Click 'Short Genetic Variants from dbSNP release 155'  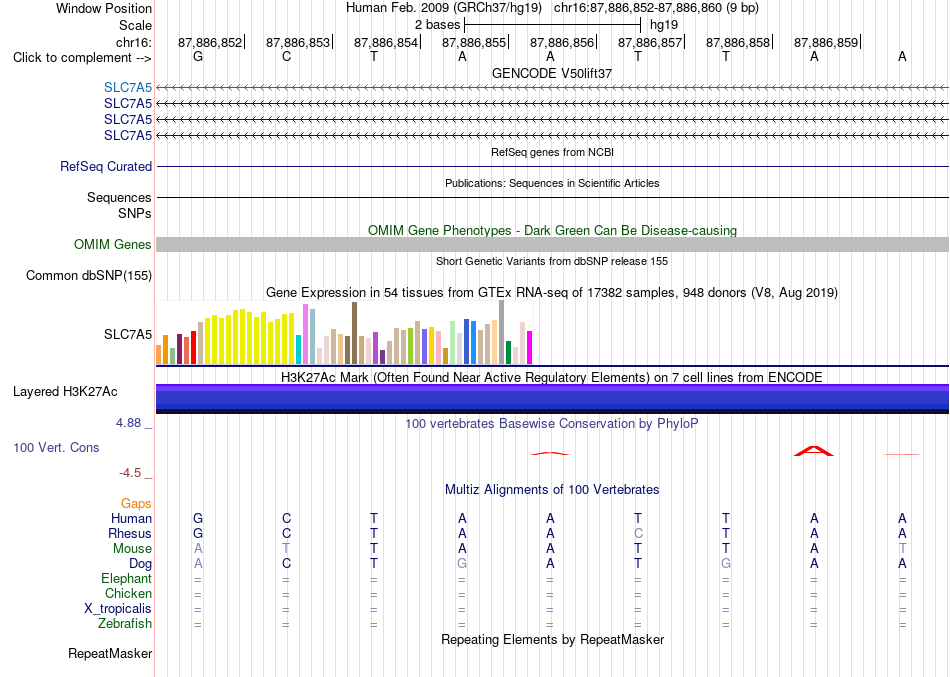pos(552,261)
